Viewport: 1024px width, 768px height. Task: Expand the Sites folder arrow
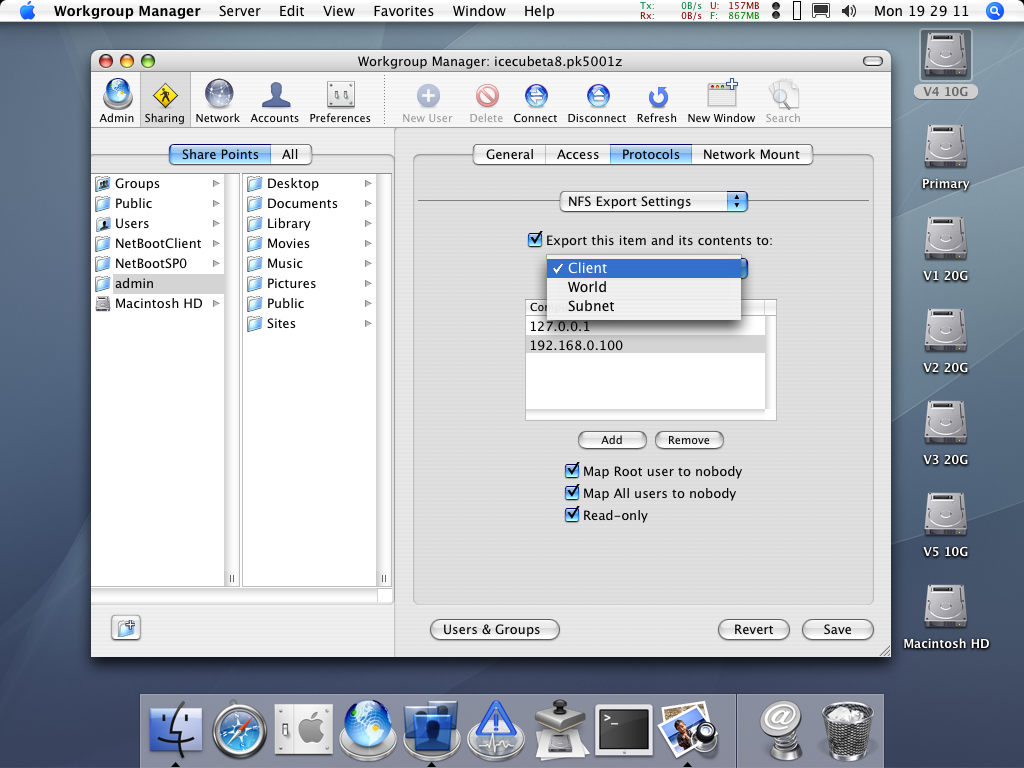point(368,323)
